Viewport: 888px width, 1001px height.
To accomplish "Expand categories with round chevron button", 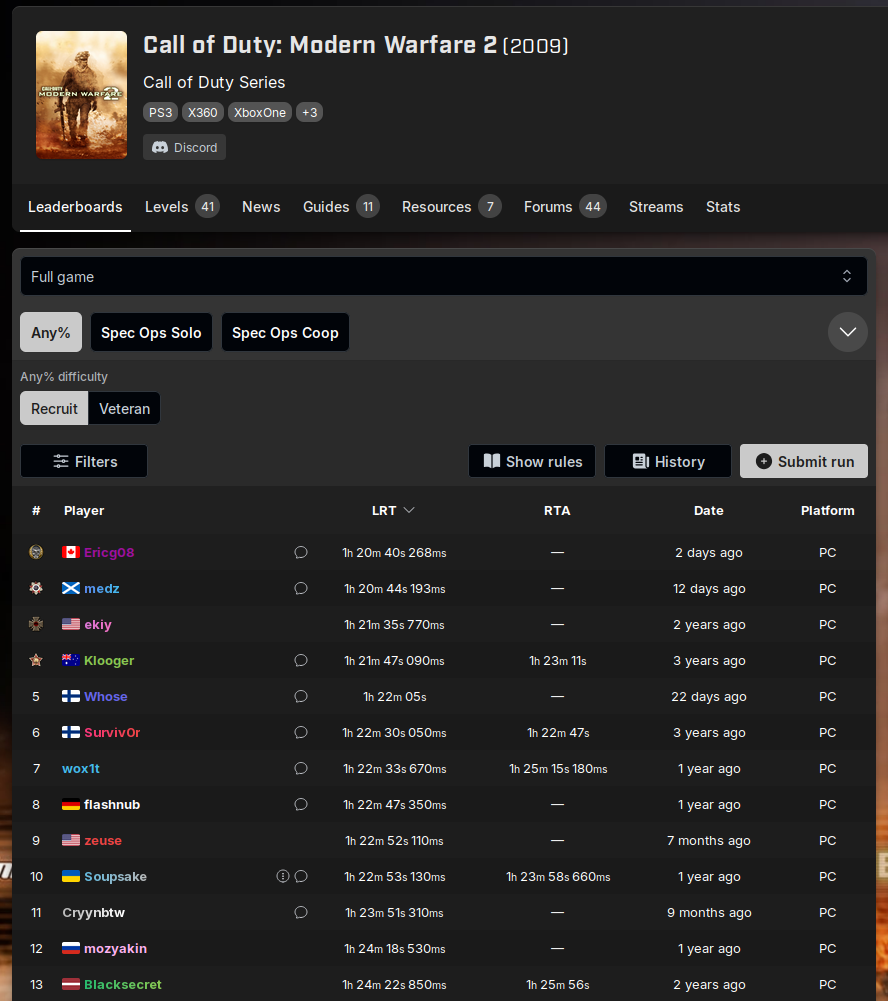I will click(848, 332).
